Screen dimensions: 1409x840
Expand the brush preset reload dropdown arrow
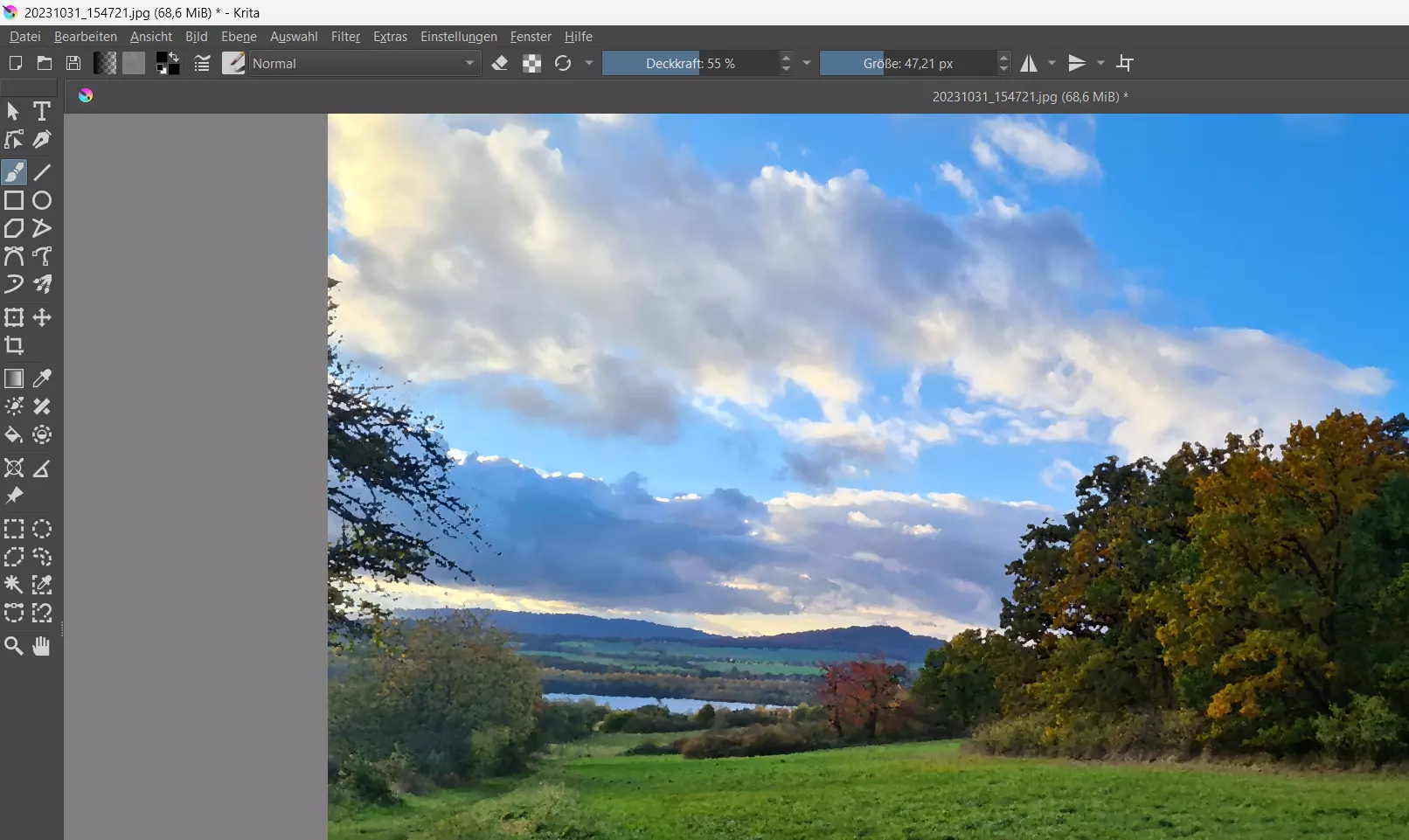590,63
